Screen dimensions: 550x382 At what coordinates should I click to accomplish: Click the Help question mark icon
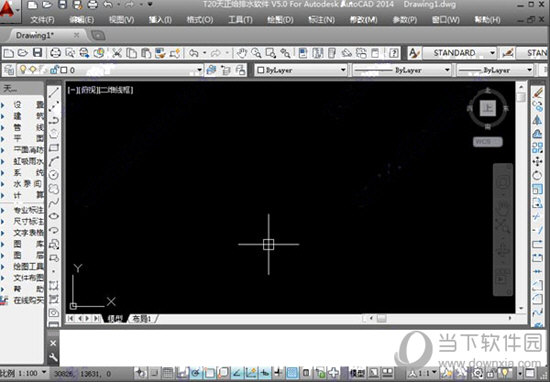tap(394, 53)
